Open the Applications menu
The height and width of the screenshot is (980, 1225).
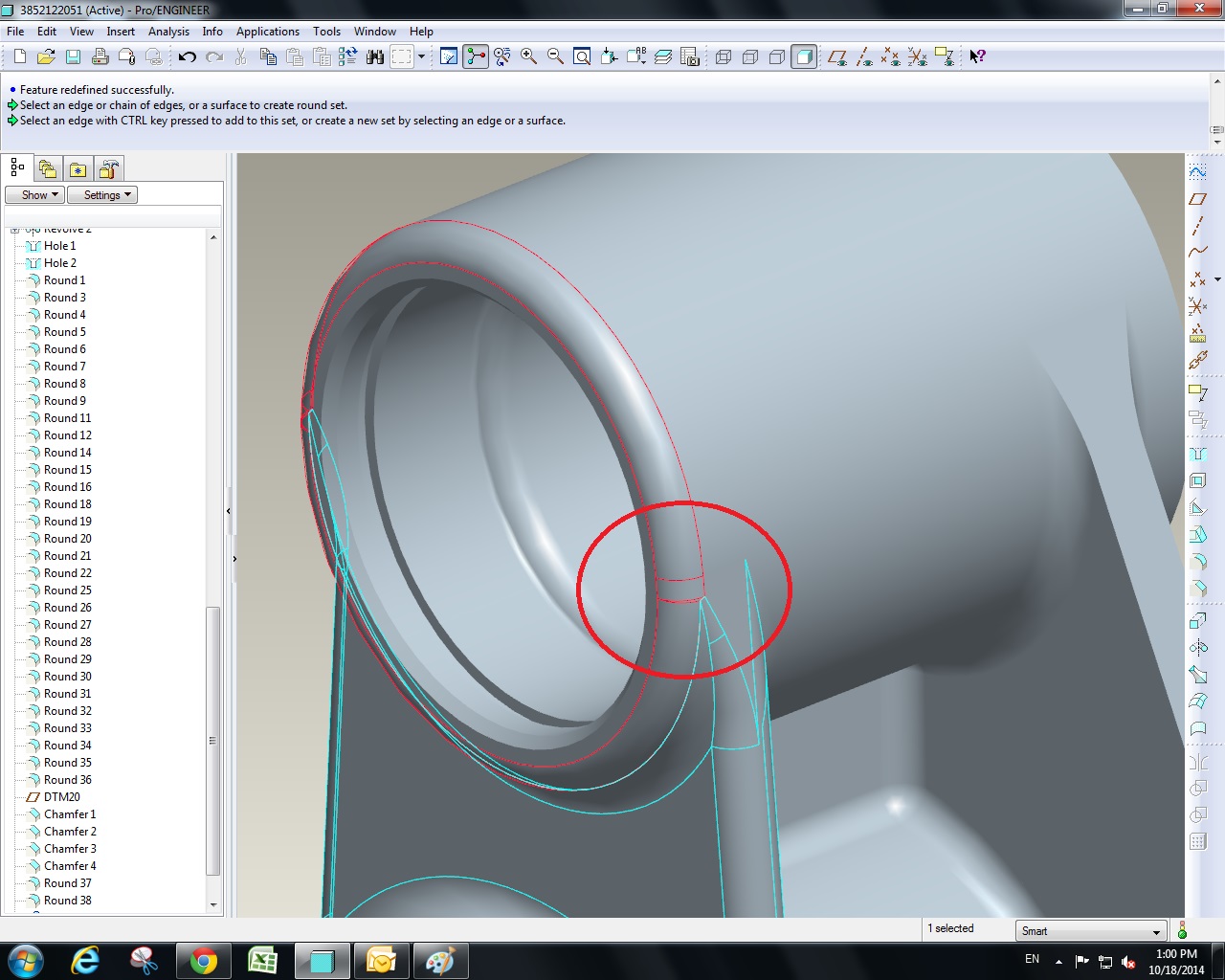pos(268,32)
